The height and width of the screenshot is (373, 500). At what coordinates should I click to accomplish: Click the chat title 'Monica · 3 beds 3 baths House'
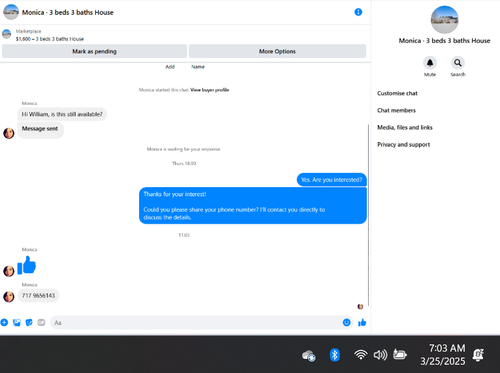[x=68, y=13]
